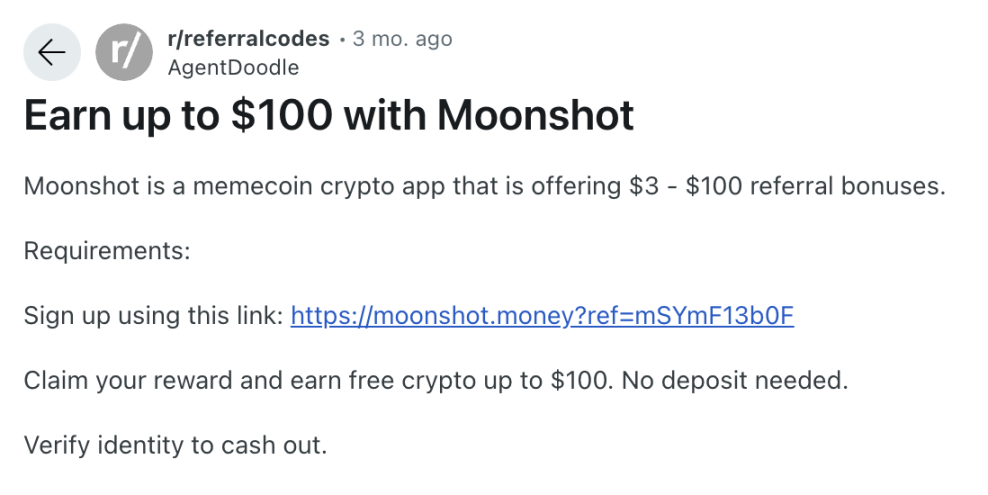Click the "3 mo. ago" timestamp
This screenshot has height=495, width=988.
[x=402, y=39]
